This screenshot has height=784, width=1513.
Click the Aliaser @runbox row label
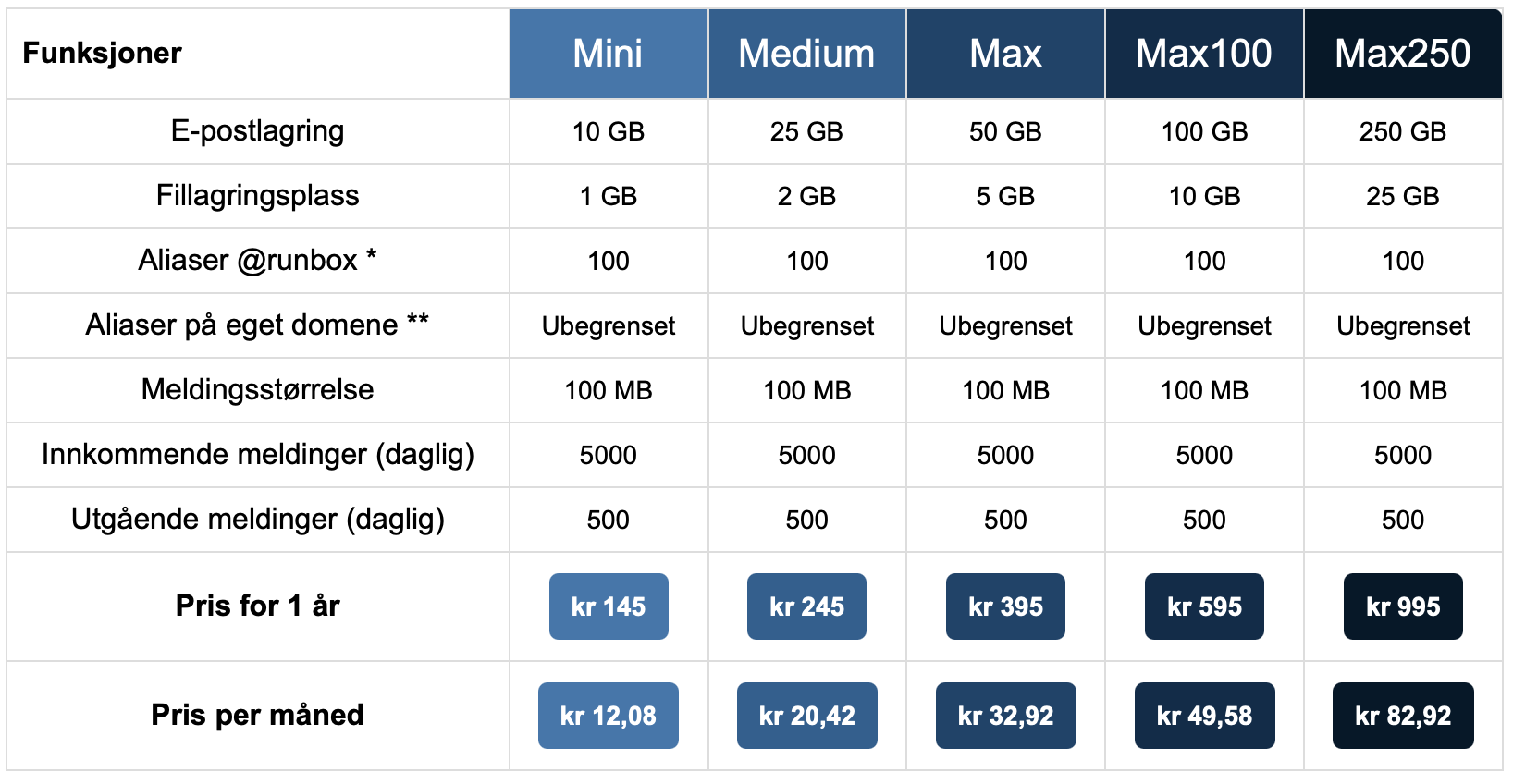257,261
